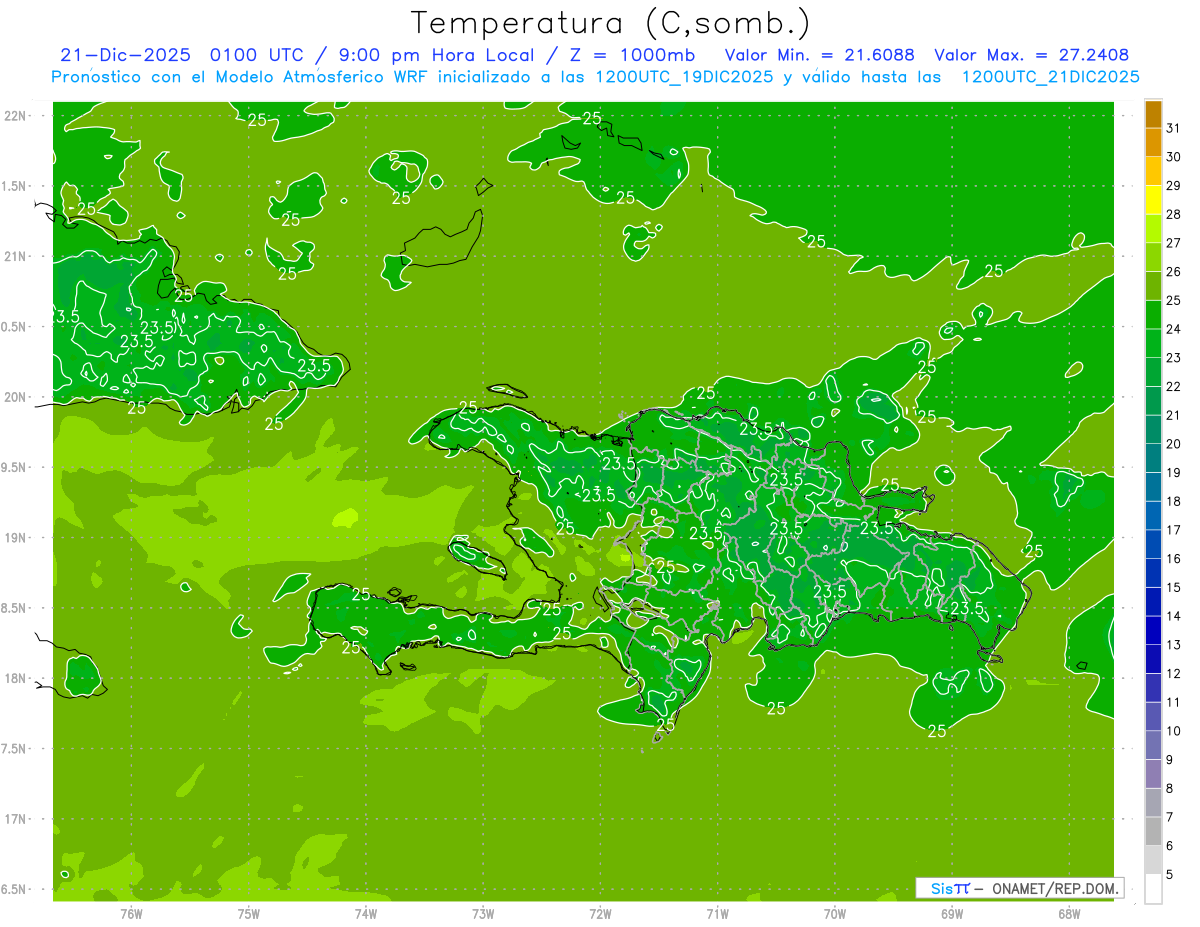Click the "68W" longitude axis label
Viewport: 1200px width, 927px height.
click(1069, 913)
